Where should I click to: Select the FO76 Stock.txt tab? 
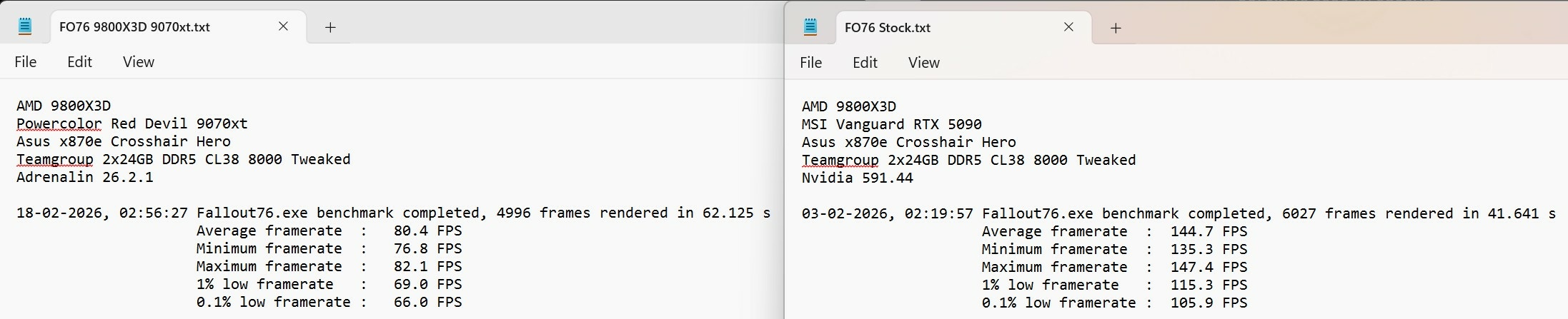pos(888,28)
